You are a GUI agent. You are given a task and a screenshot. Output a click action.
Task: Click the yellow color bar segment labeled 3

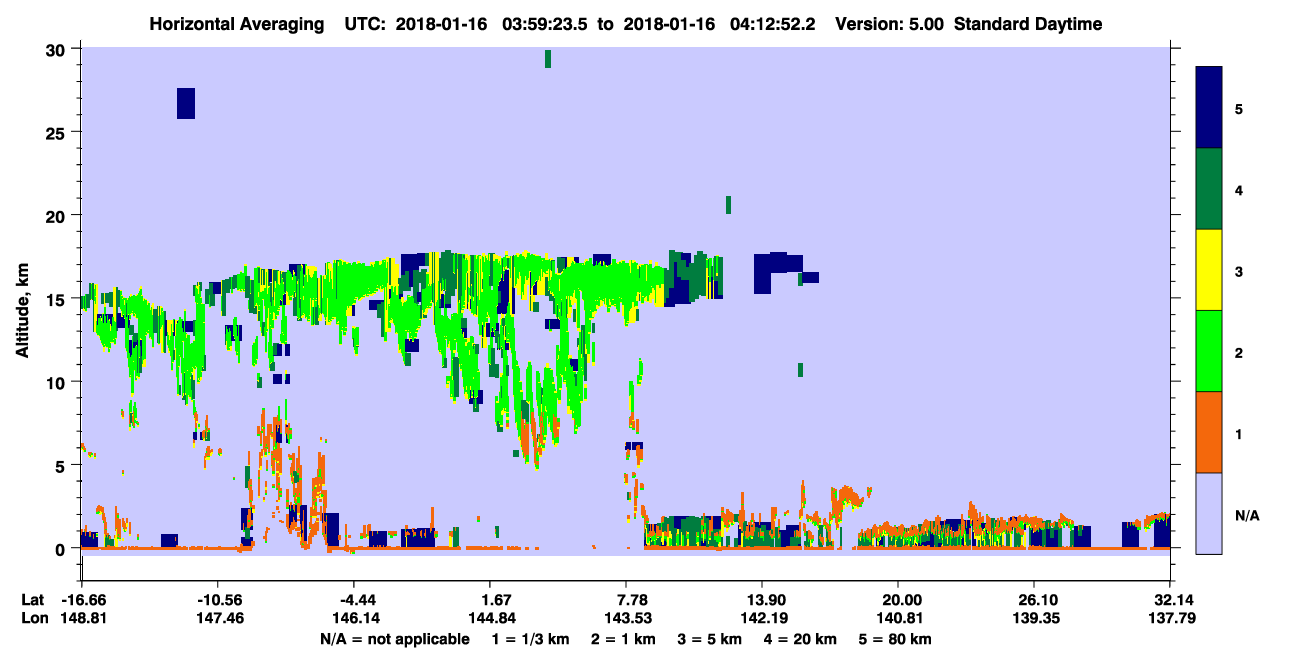[x=1210, y=270]
